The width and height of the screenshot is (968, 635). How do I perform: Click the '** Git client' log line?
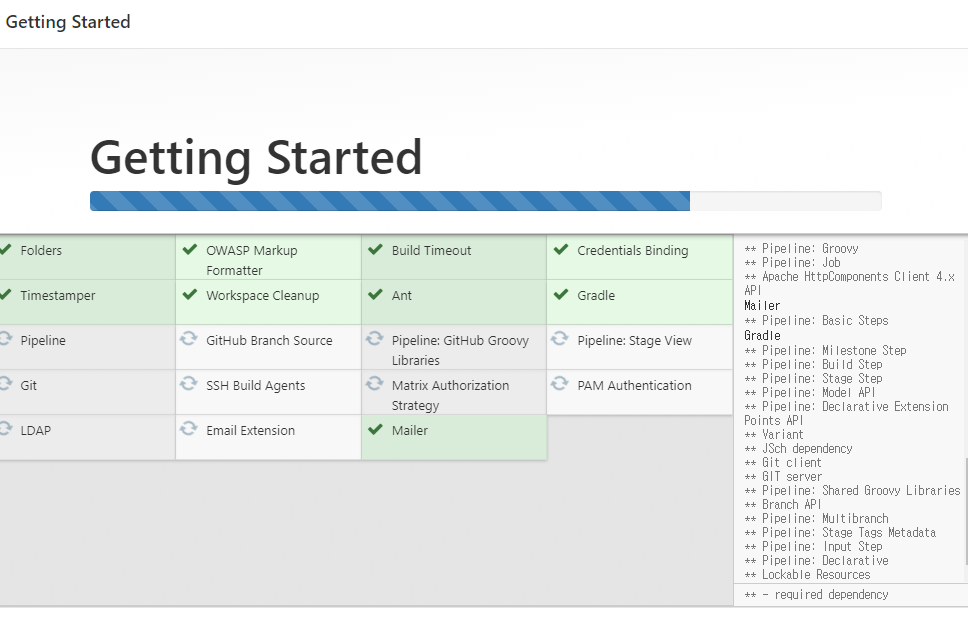pyautogui.click(x=783, y=463)
